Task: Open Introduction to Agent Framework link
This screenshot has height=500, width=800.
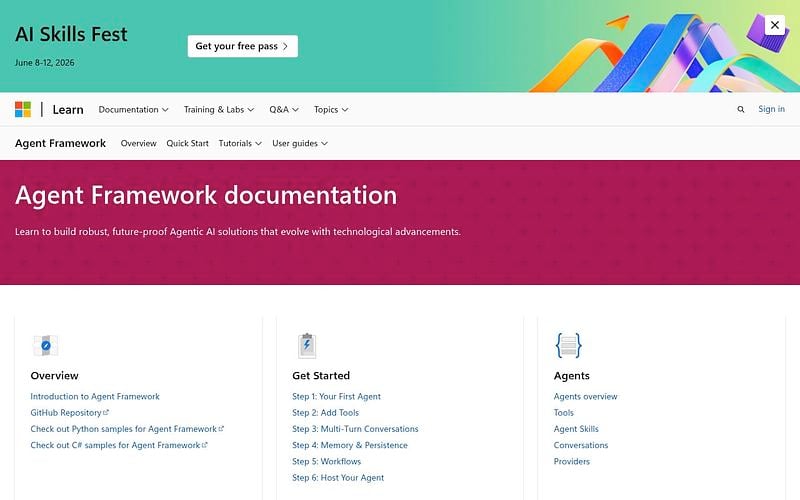Action: tap(95, 396)
